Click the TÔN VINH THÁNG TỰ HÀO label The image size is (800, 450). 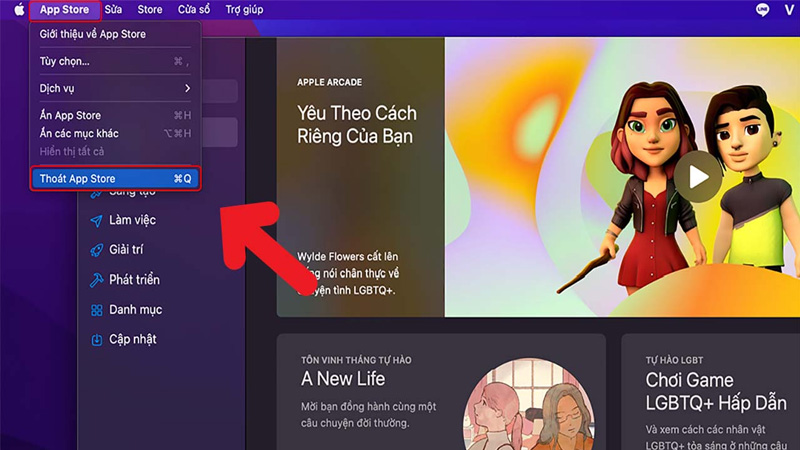(x=356, y=360)
